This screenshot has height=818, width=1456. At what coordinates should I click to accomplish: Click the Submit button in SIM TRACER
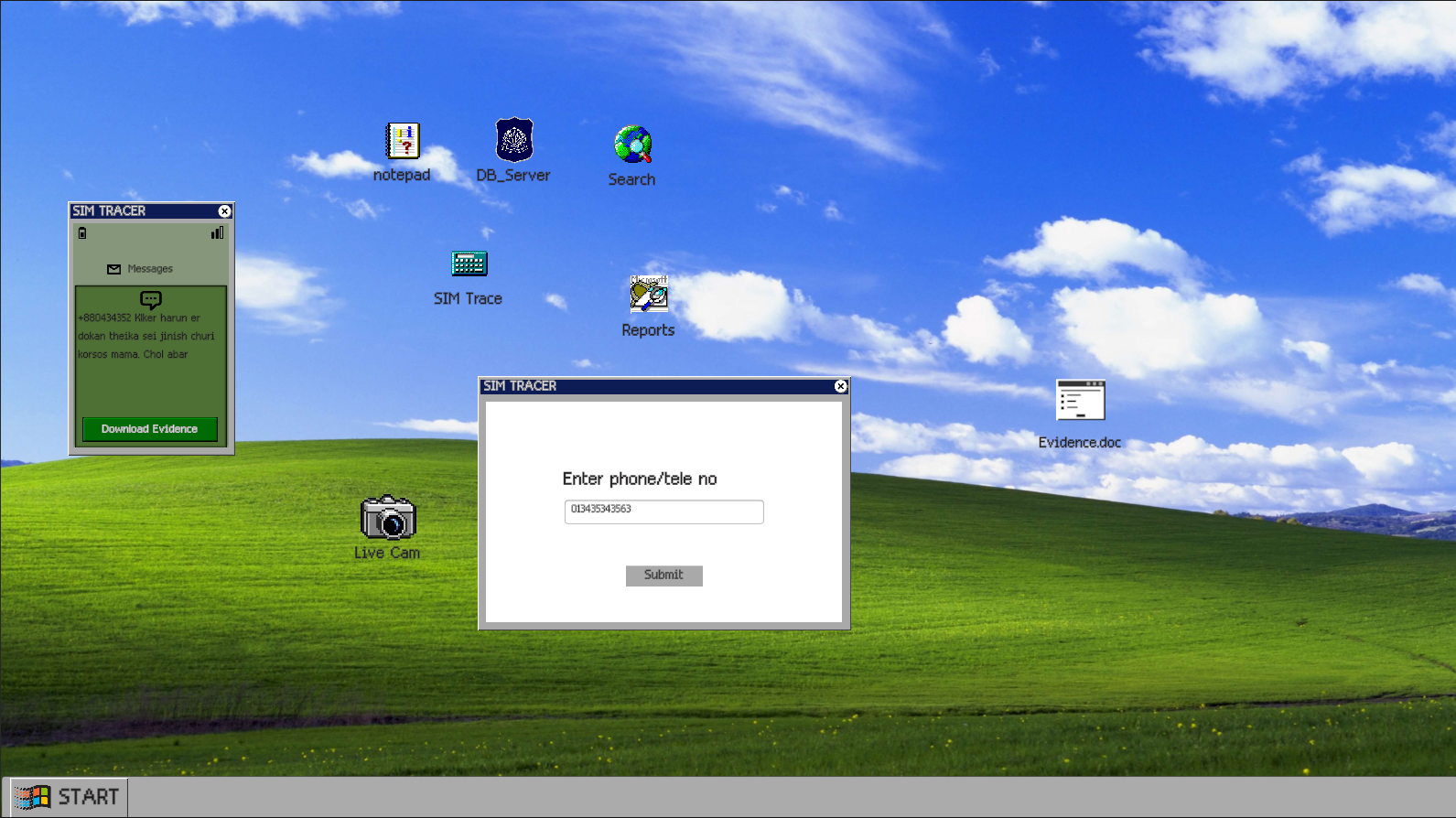pos(664,576)
